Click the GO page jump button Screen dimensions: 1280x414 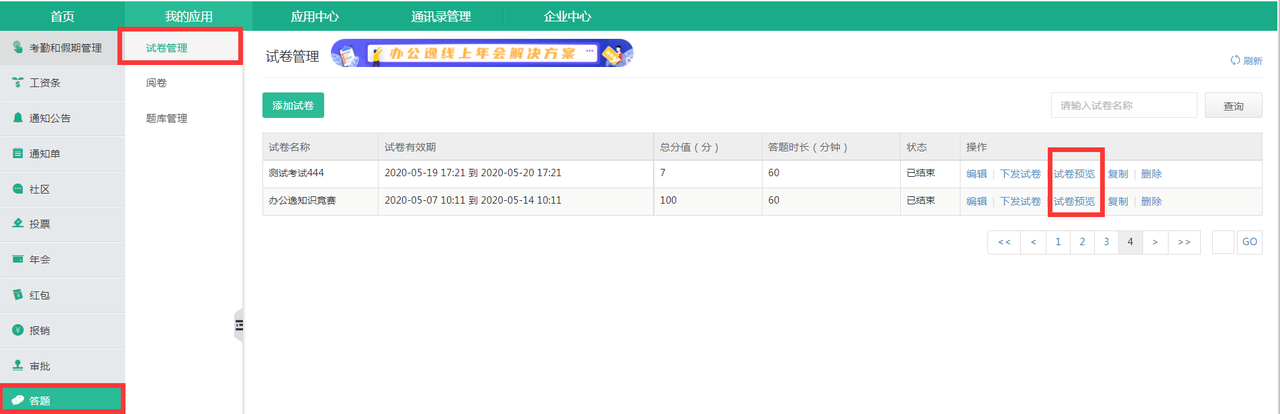coord(1250,242)
